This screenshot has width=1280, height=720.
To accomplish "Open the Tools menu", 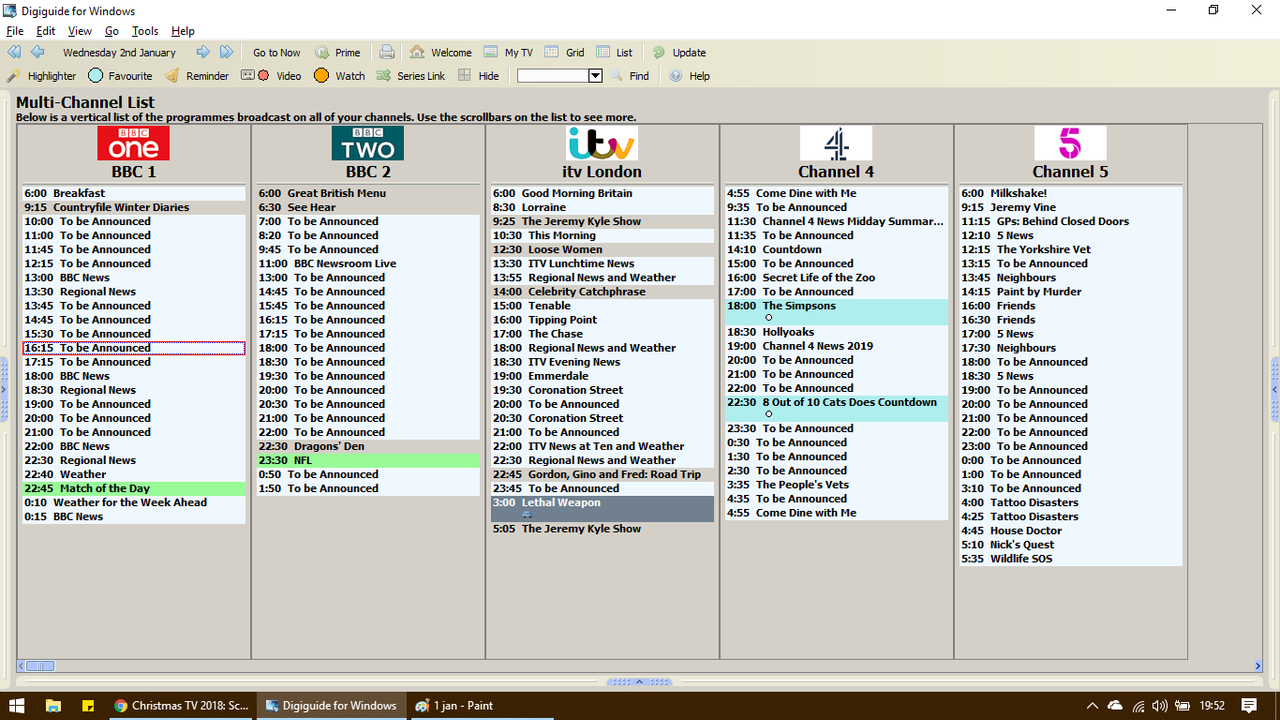I will click(145, 31).
